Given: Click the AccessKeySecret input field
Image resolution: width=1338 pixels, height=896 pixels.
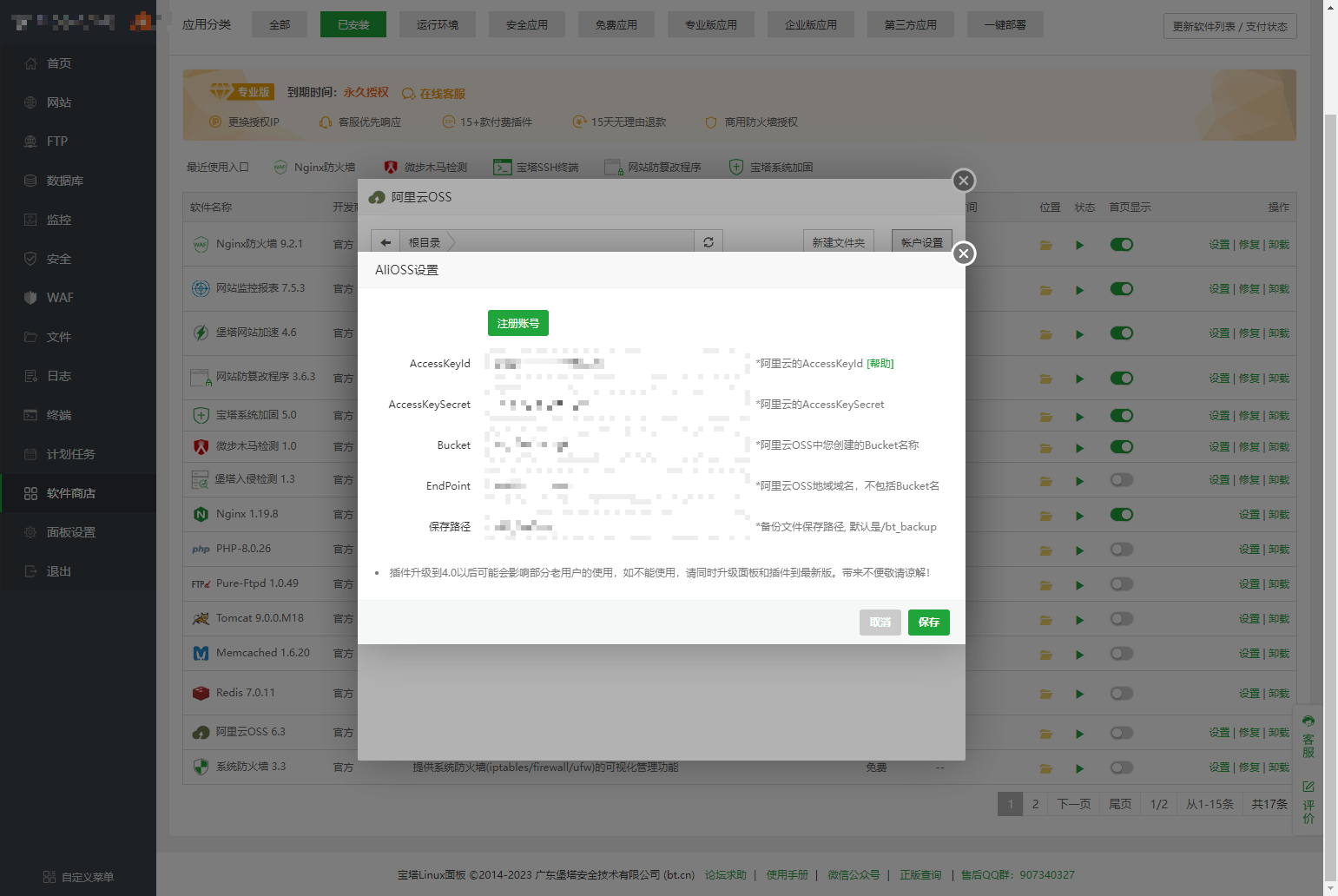Looking at the screenshot, I should click(616, 405).
